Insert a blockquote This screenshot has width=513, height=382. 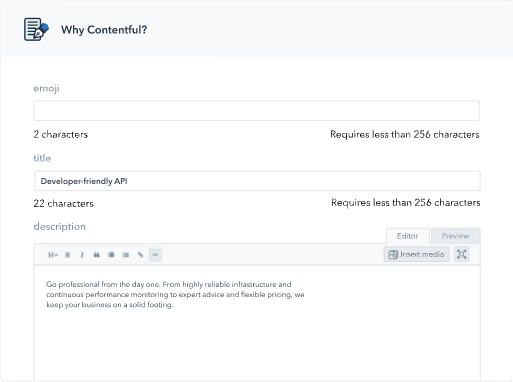(x=97, y=255)
